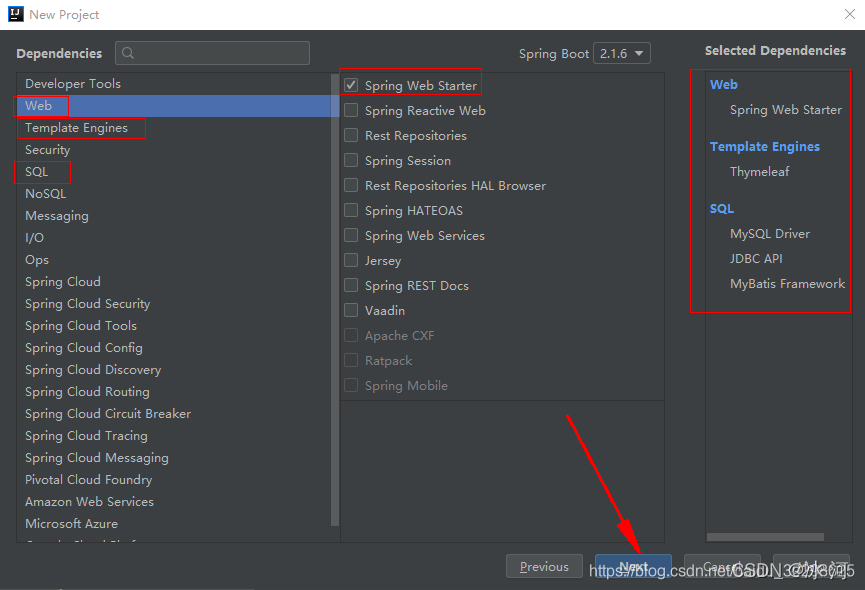Click the Cancel button
Screen dimensions: 865x590
[722, 566]
